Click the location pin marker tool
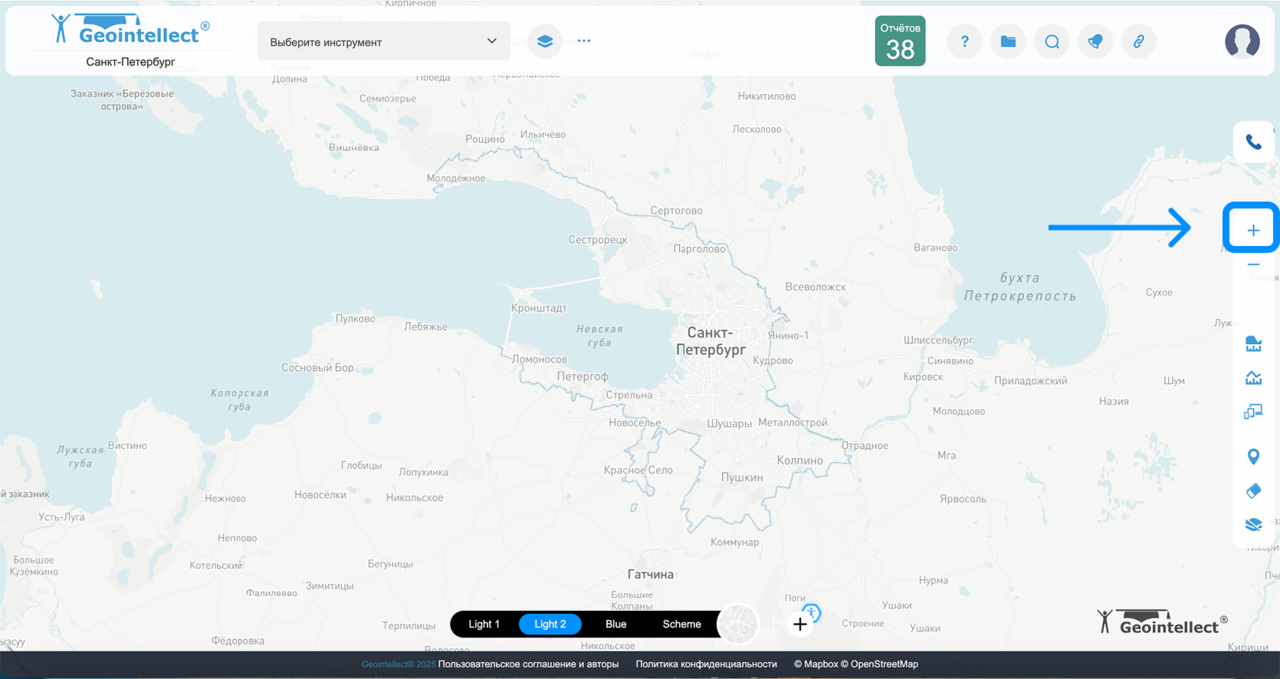The image size is (1280, 679). (1253, 457)
